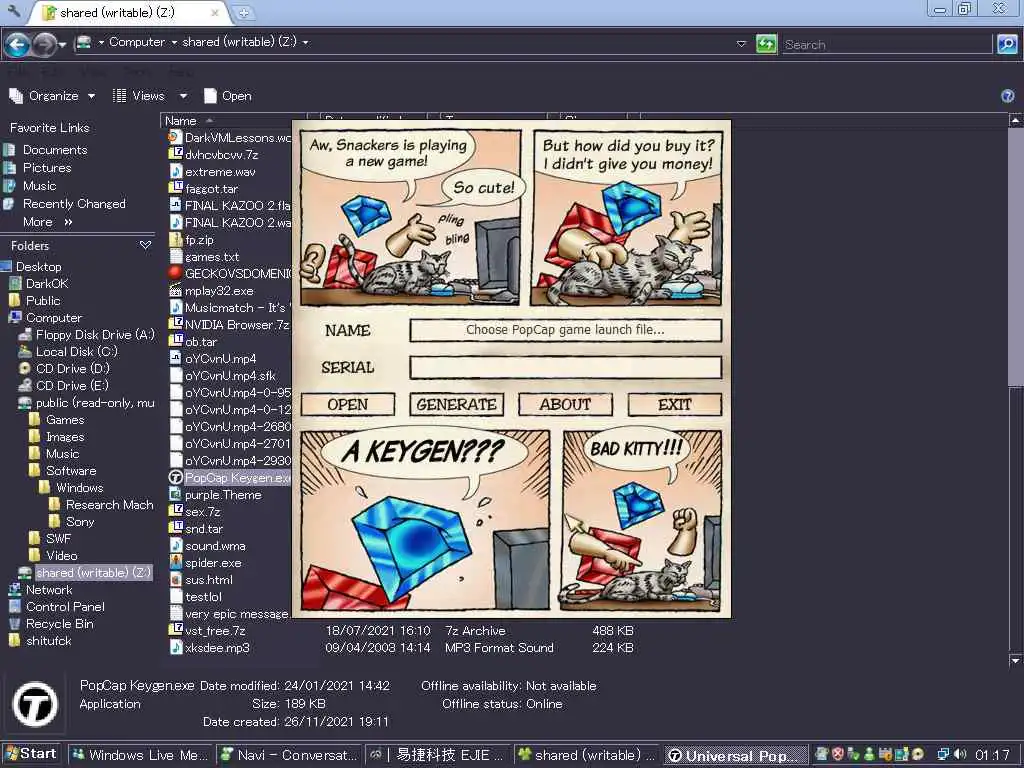The height and width of the screenshot is (768, 1024).
Task: Click the SERIAL field in the keygen
Action: (566, 367)
